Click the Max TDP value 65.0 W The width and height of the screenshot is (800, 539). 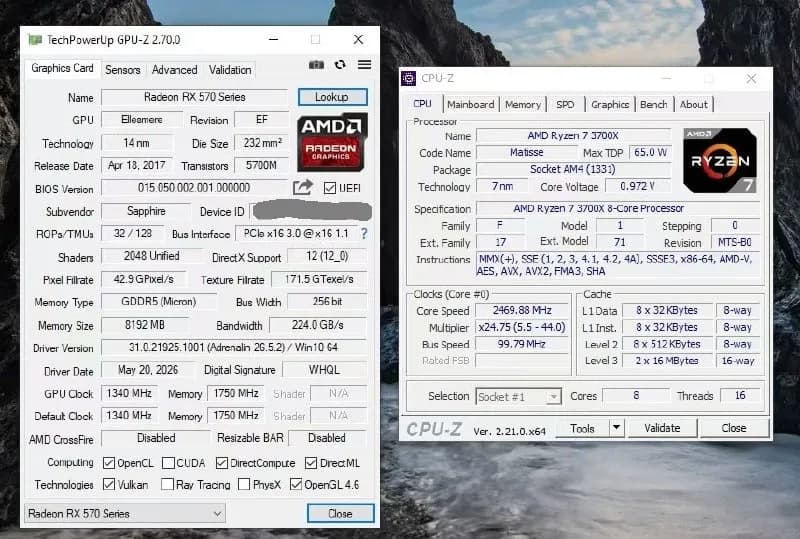(650, 153)
